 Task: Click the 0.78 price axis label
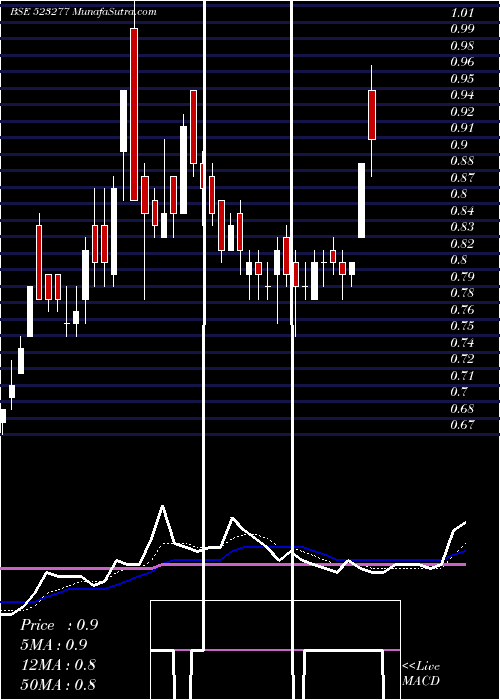pyautogui.click(x=461, y=293)
